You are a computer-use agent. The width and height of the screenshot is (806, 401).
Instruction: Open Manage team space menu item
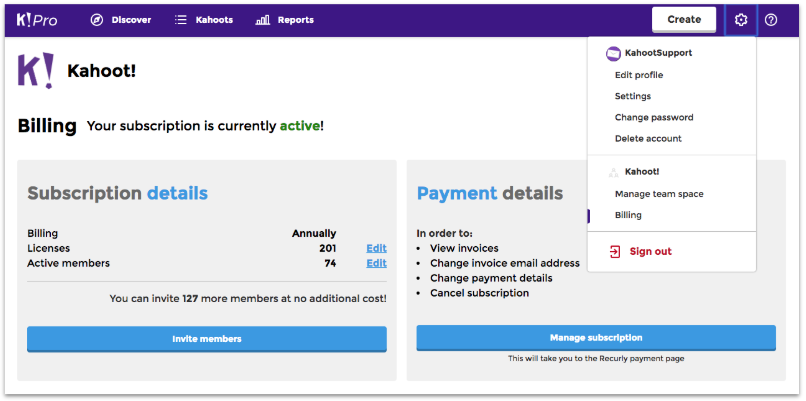click(659, 194)
